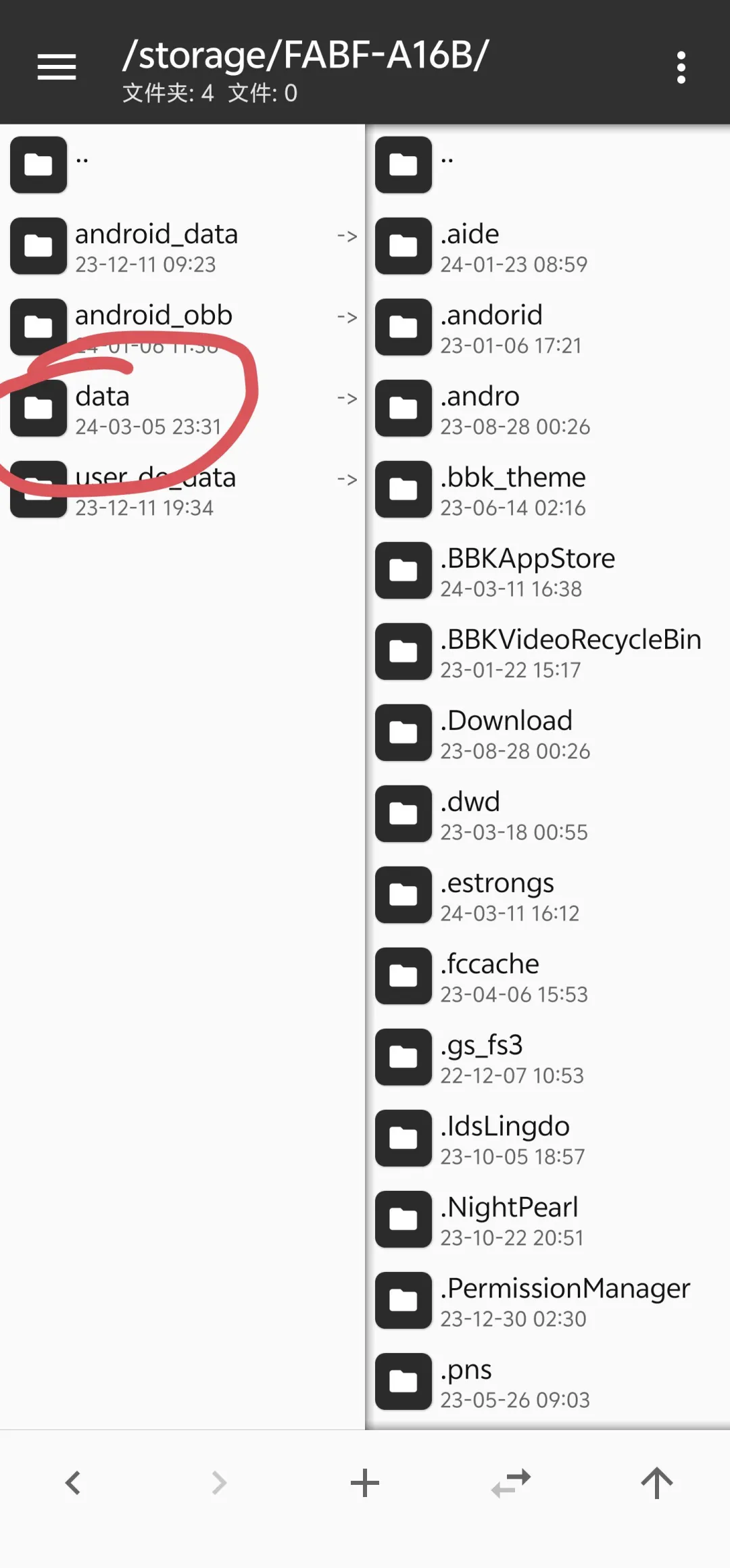This screenshot has height=1568, width=730.
Task: Open the android_data folder
Action: pyautogui.click(x=182, y=246)
